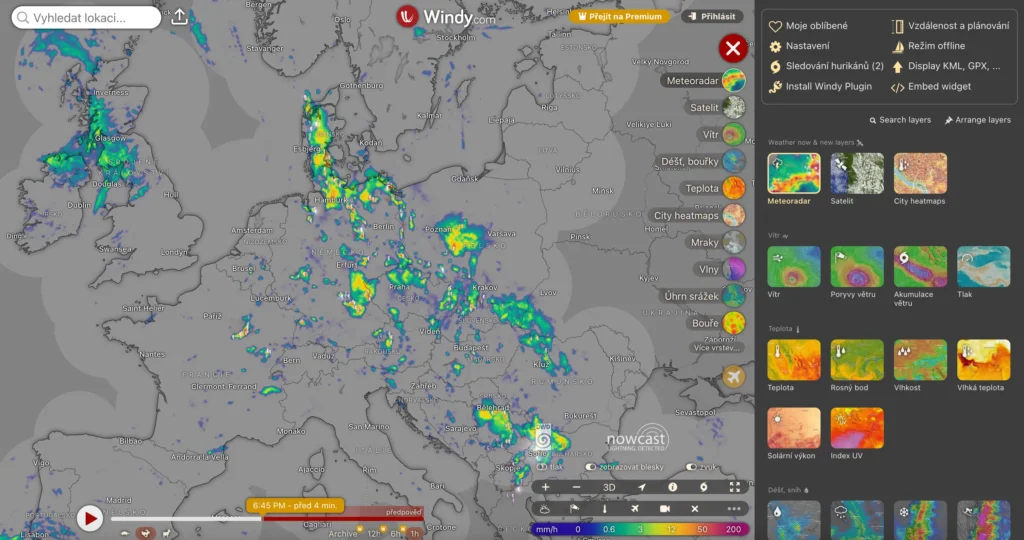The height and width of the screenshot is (540, 1024).
Task: Play the radar animation
Action: [x=89, y=518]
